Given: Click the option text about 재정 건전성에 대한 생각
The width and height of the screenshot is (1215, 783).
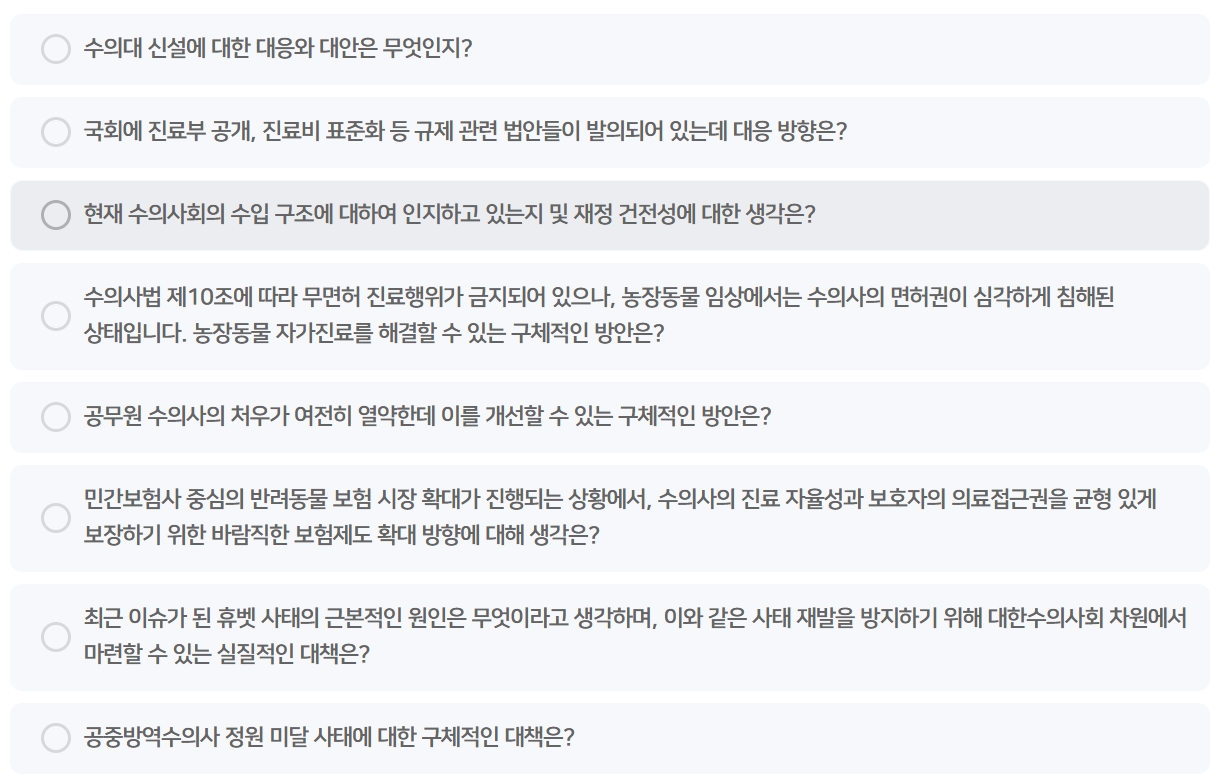Looking at the screenshot, I should [x=449, y=215].
